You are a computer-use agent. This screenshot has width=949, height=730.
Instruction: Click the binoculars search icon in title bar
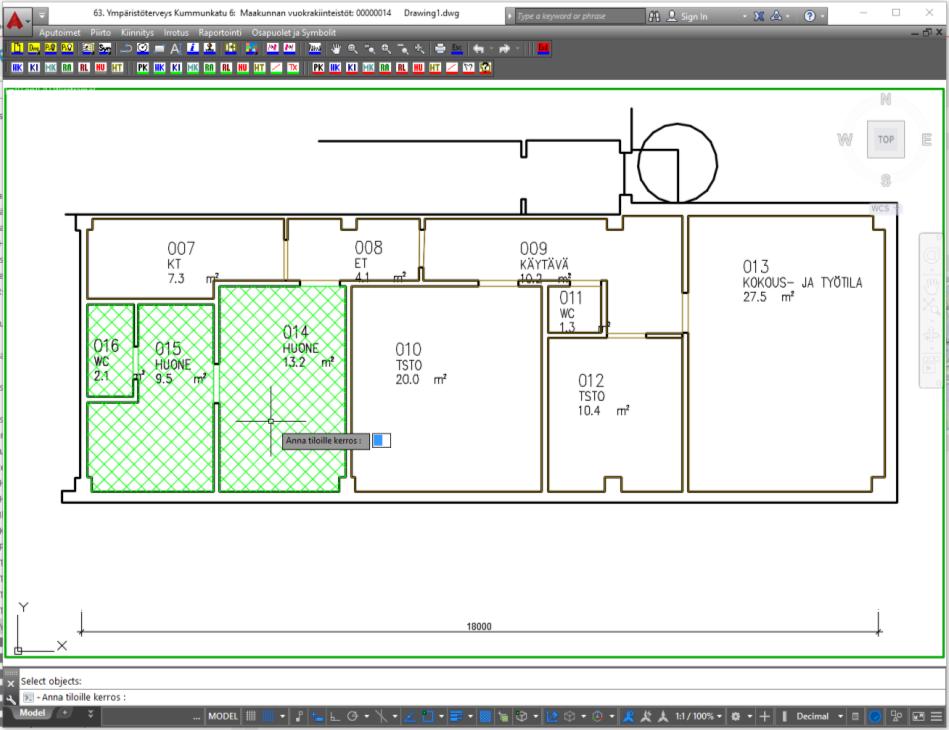coord(654,16)
